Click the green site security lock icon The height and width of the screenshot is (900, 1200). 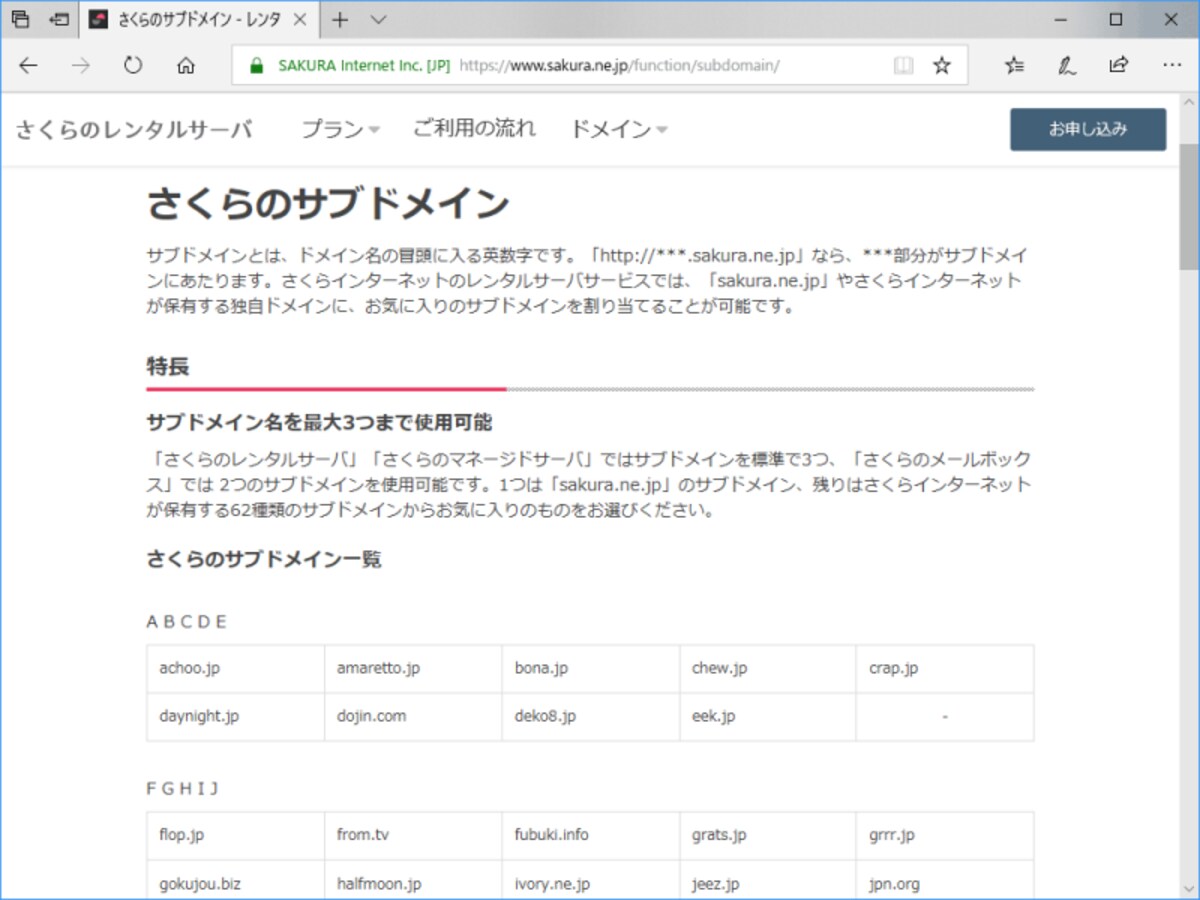[x=257, y=66]
